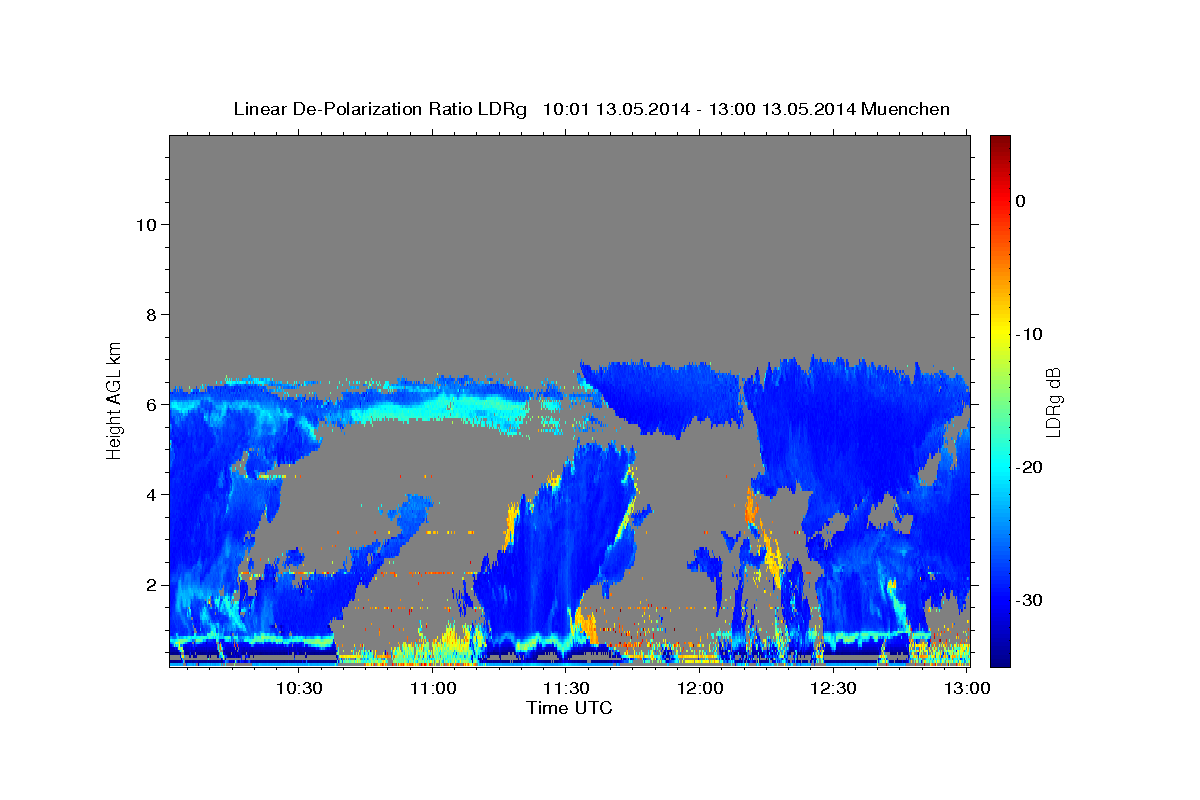Click the dark blue bottom of colorbar

point(1000,655)
